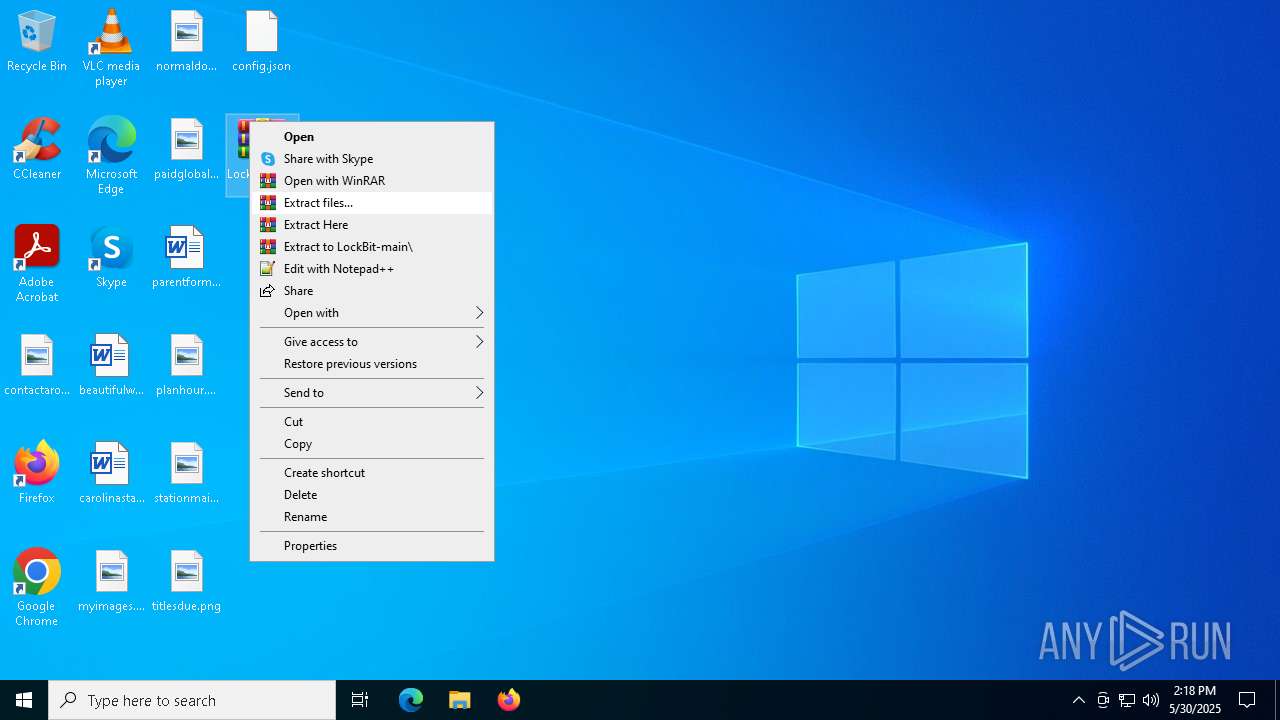Select the stationmai... image file
The image size is (1280, 720).
186,474
